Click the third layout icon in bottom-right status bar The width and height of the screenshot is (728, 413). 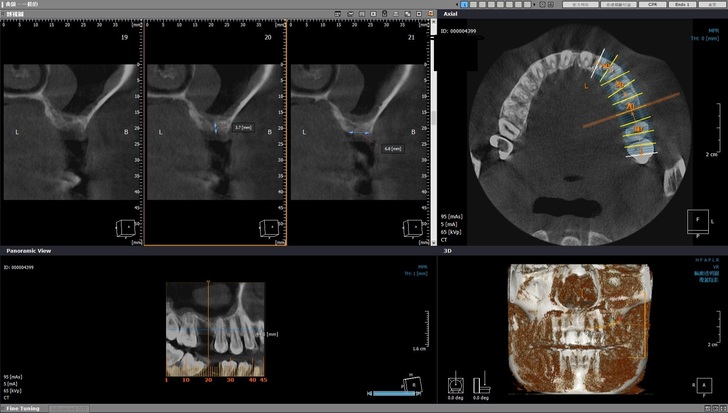(x=722, y=408)
